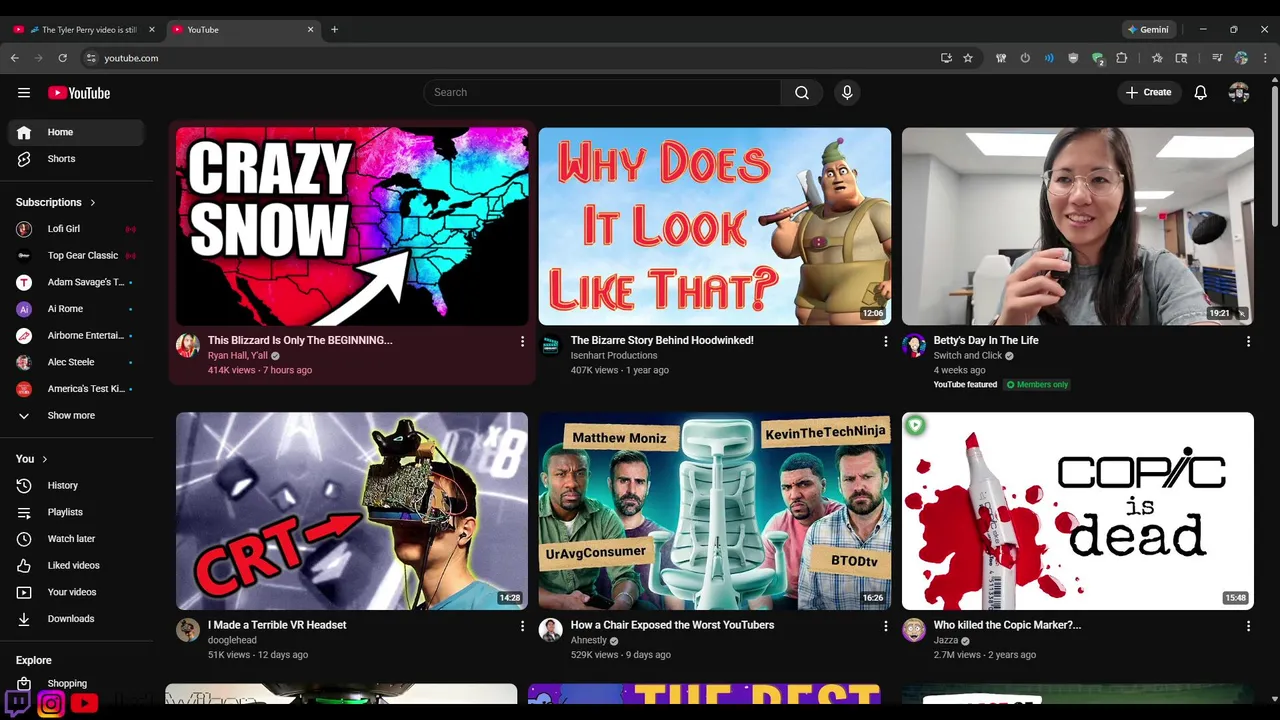Open Ai Rome subscription

(x=76, y=309)
